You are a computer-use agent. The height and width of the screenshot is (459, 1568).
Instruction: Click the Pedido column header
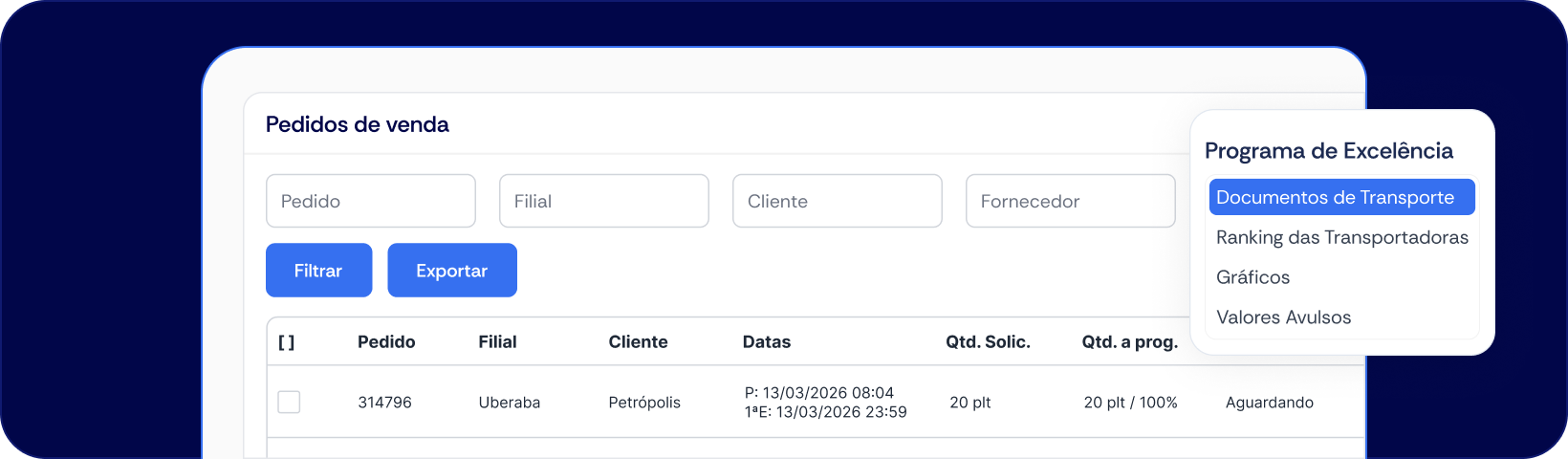386,341
